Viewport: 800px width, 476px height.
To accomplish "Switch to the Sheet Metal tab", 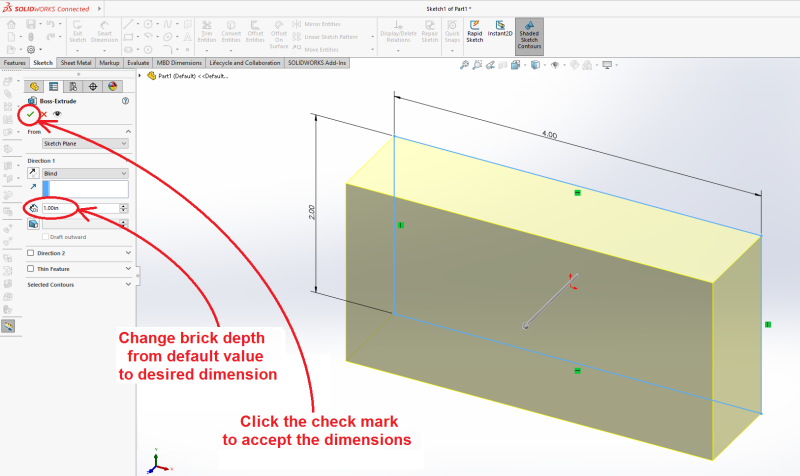I will (74, 62).
